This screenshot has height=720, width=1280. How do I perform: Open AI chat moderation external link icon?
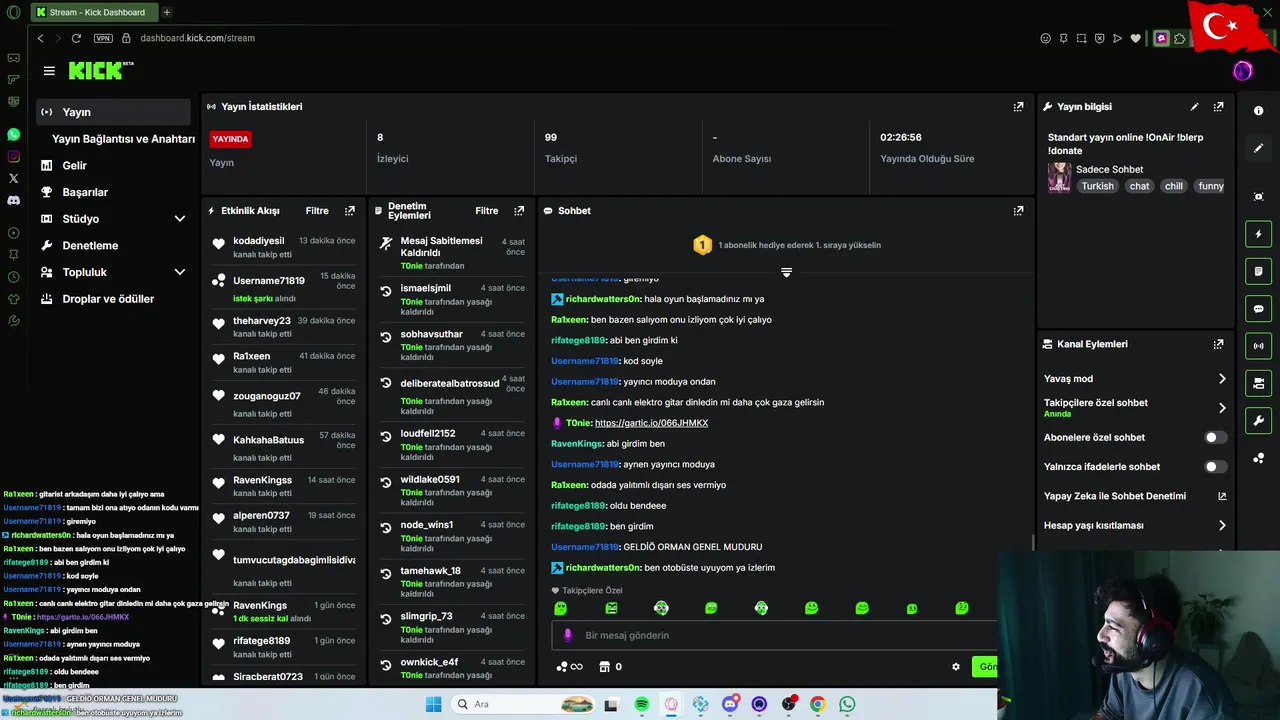tap(1222, 496)
